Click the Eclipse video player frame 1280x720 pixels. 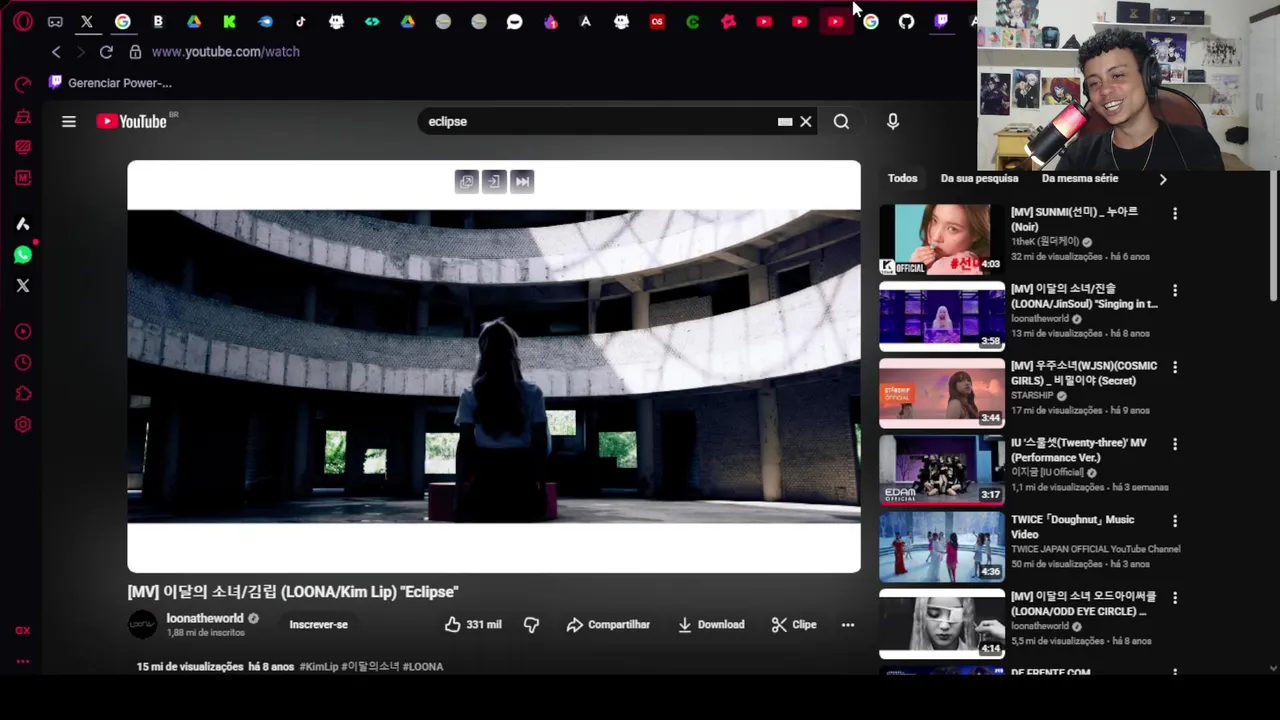coord(494,366)
